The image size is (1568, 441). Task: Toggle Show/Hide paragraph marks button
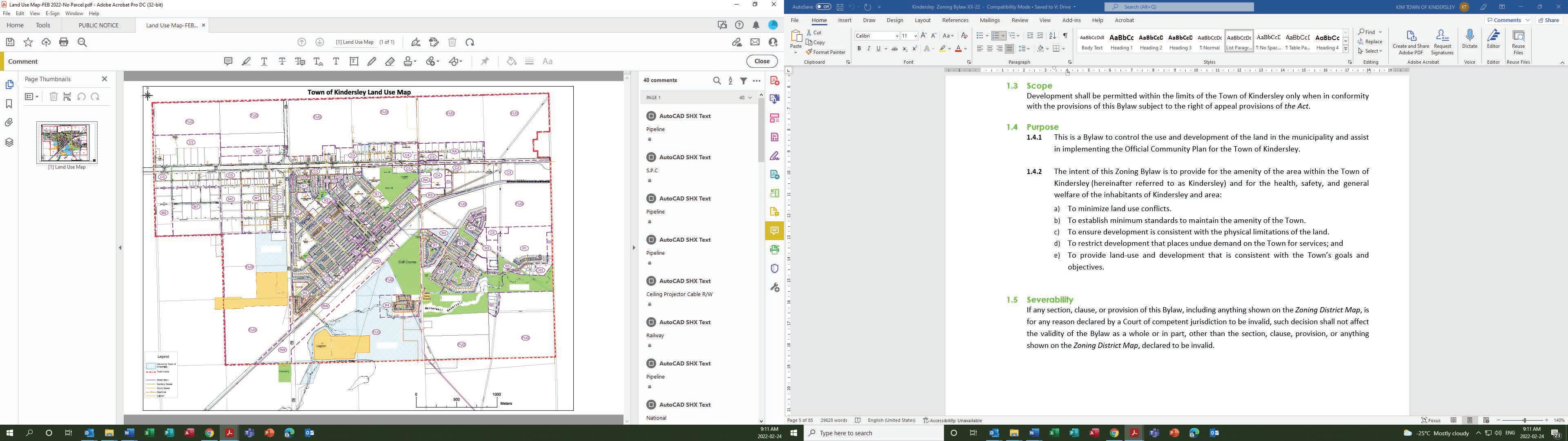[1065, 36]
